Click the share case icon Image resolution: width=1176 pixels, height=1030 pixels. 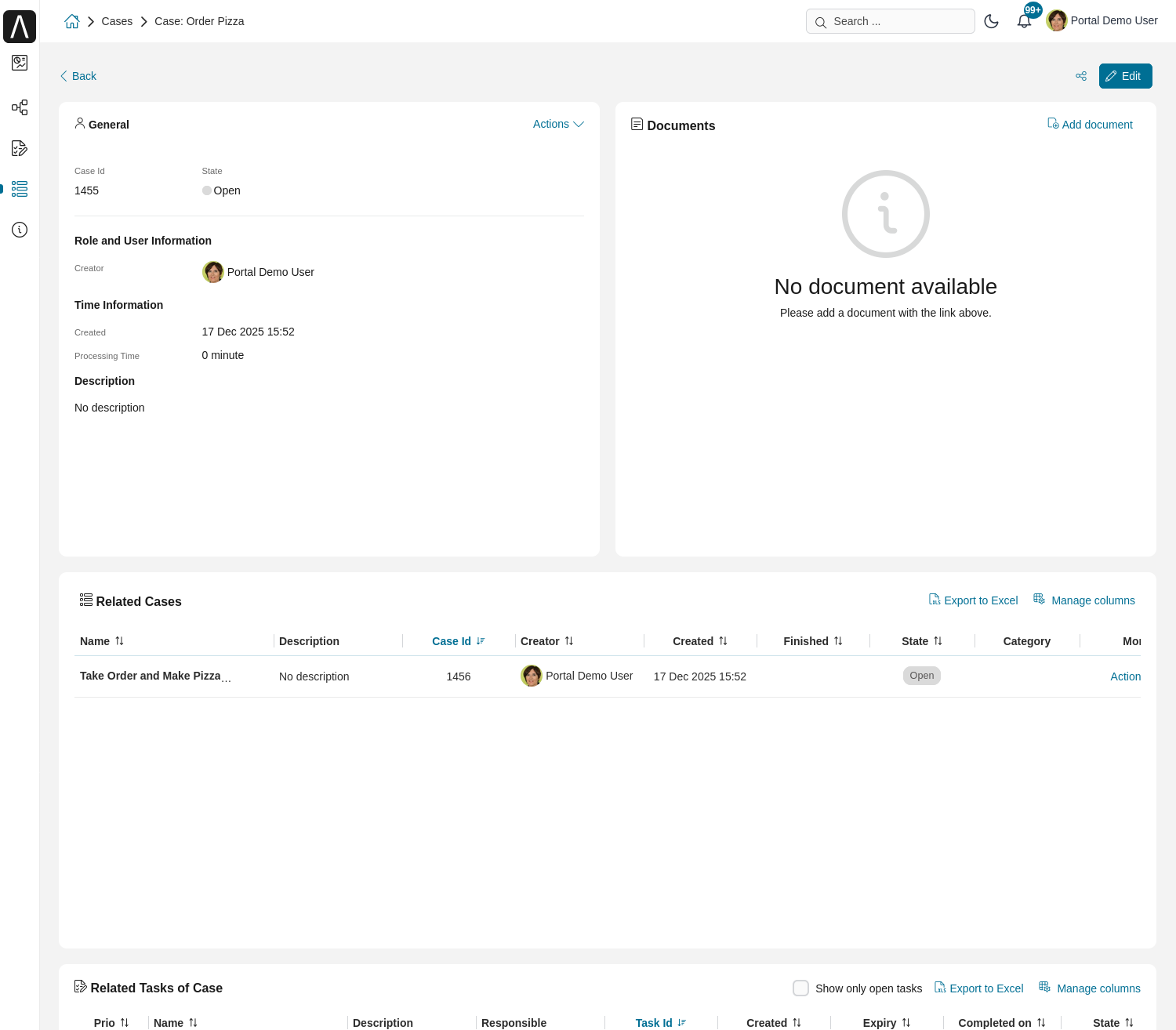coord(1081,76)
